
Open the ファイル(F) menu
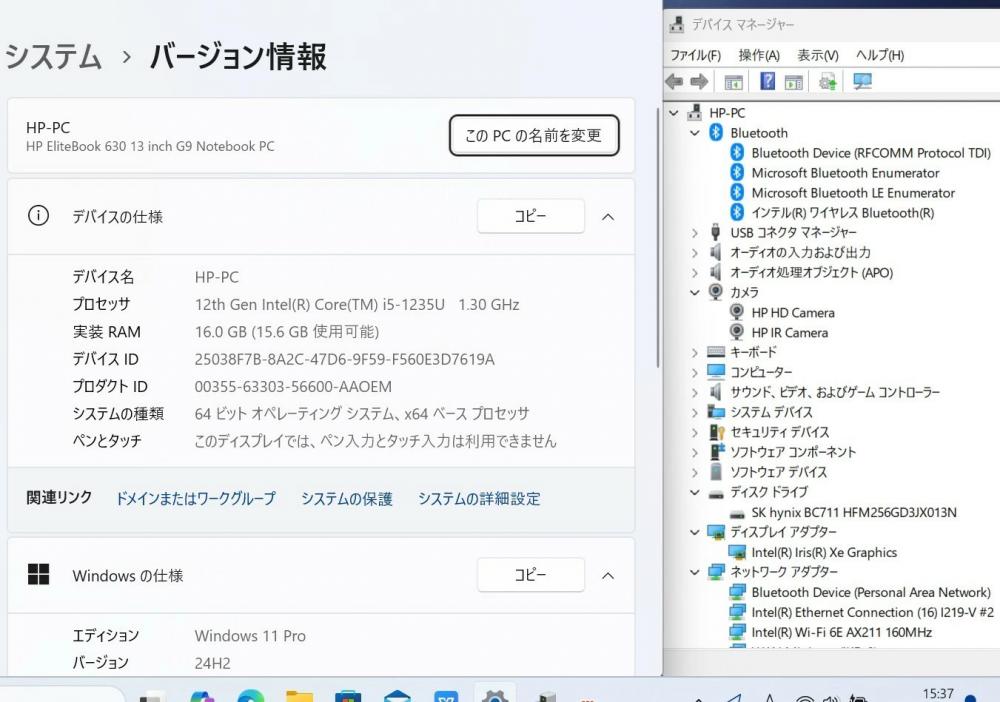click(x=695, y=55)
